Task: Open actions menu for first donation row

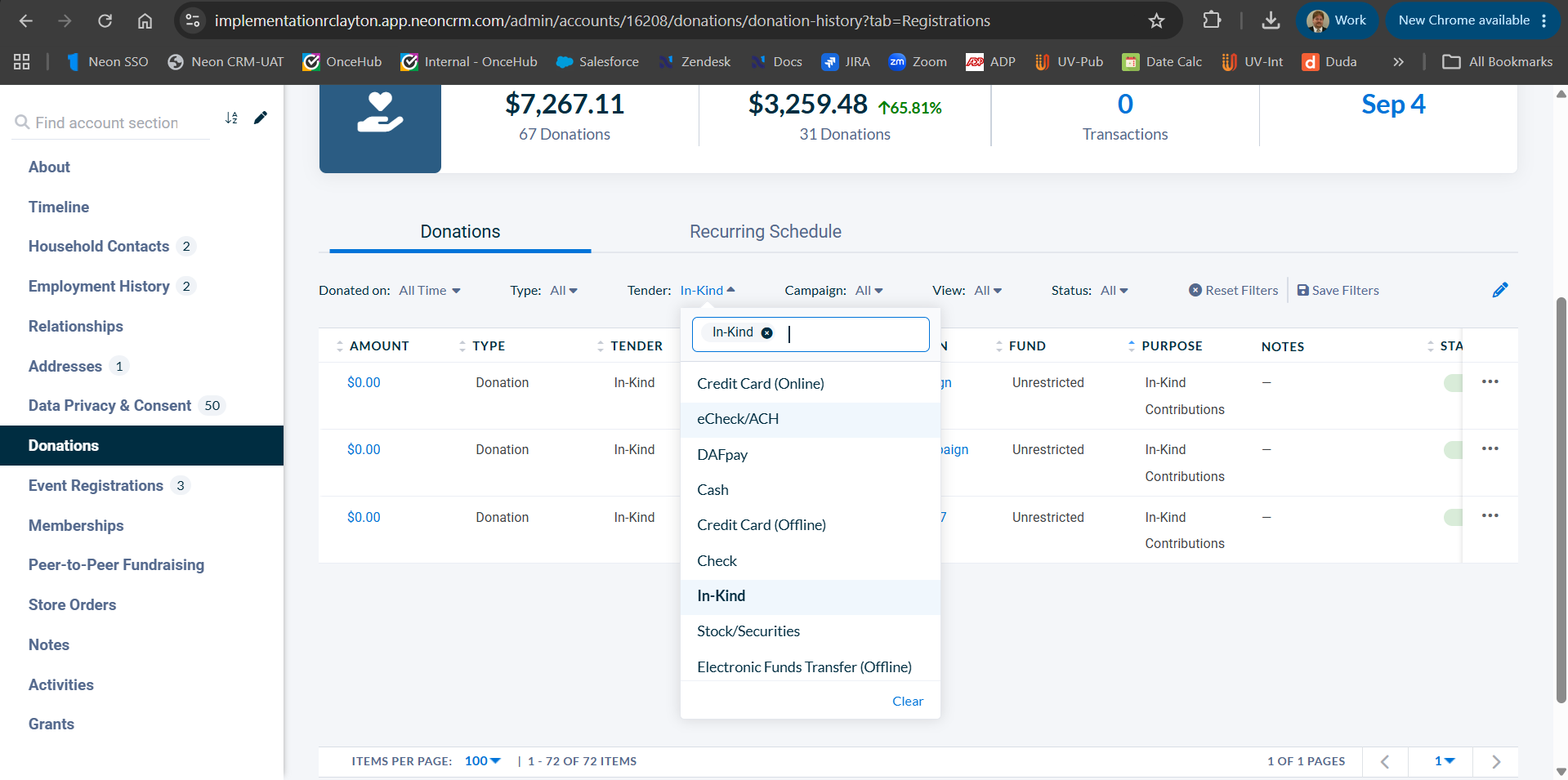Action: (1490, 381)
